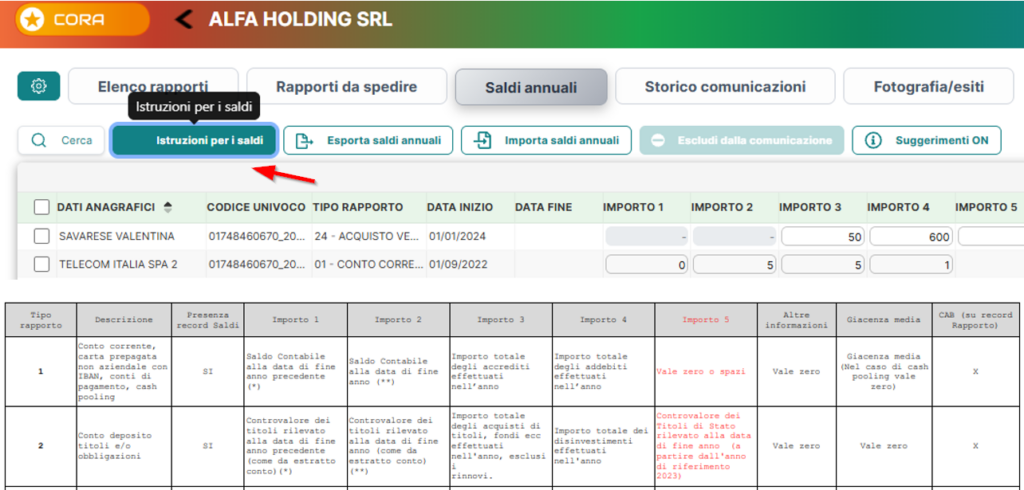Select the SAVARESE VALENTINA row checkbox
Image resolution: width=1024 pixels, height=490 pixels.
click(42, 236)
